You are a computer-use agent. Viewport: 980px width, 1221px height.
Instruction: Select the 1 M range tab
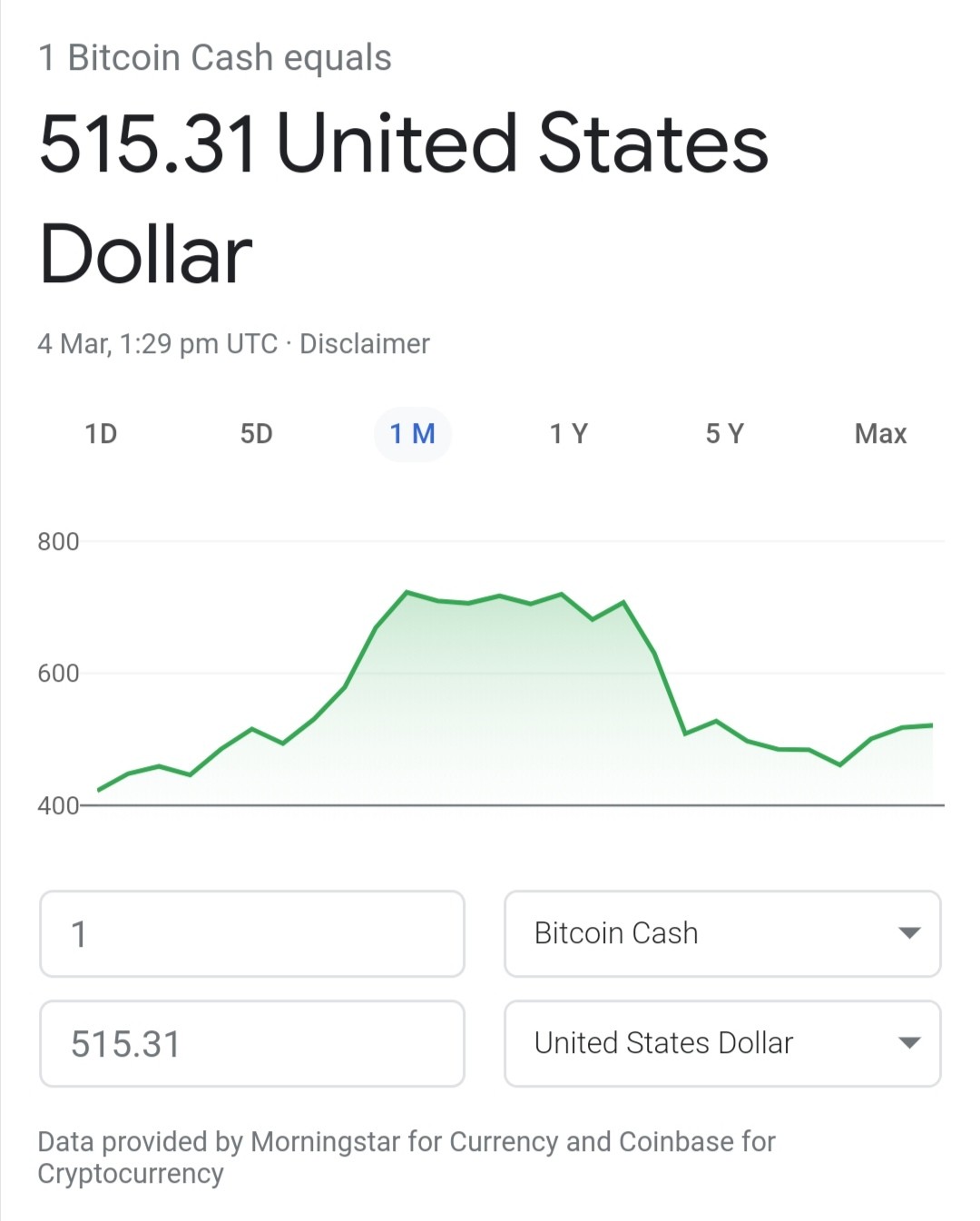point(413,434)
